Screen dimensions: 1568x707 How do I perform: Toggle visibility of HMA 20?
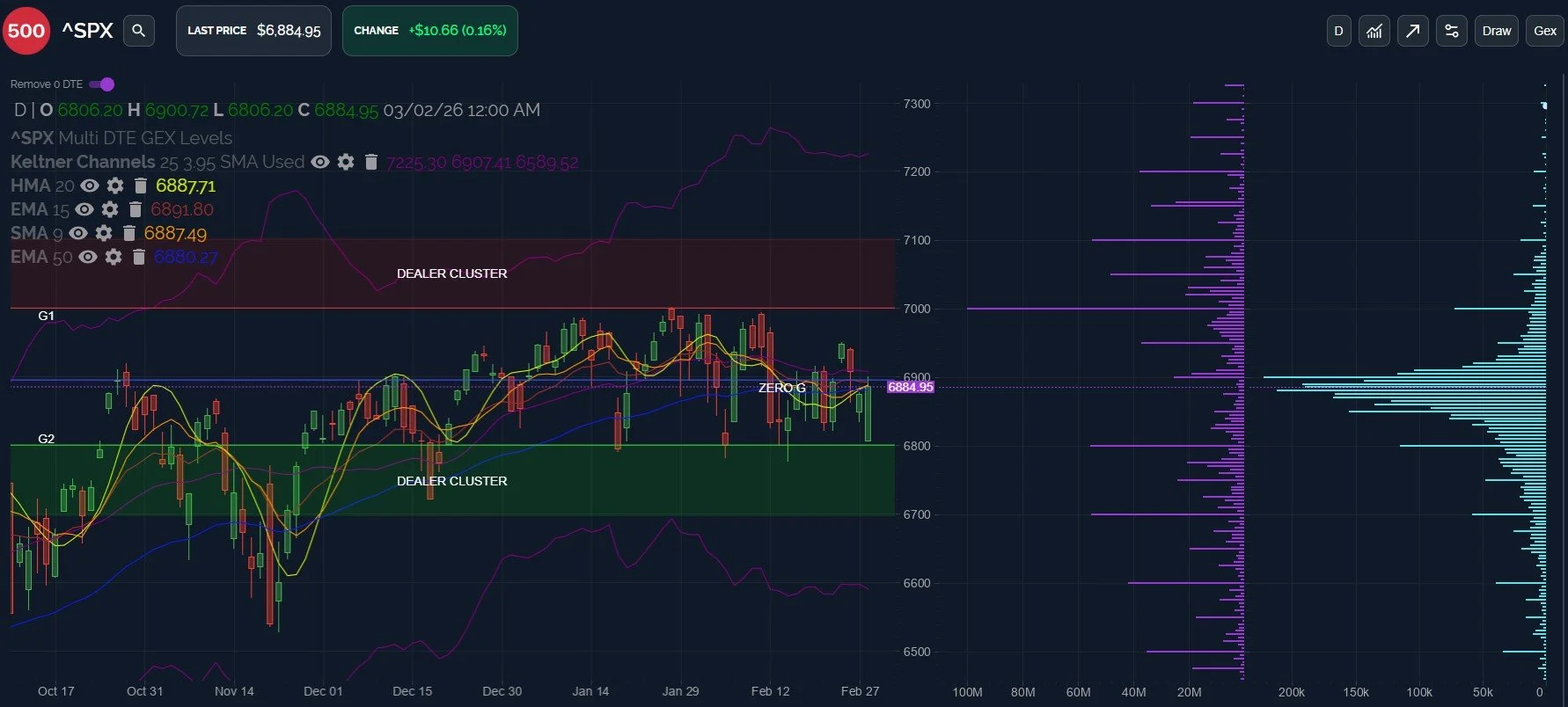(90, 186)
